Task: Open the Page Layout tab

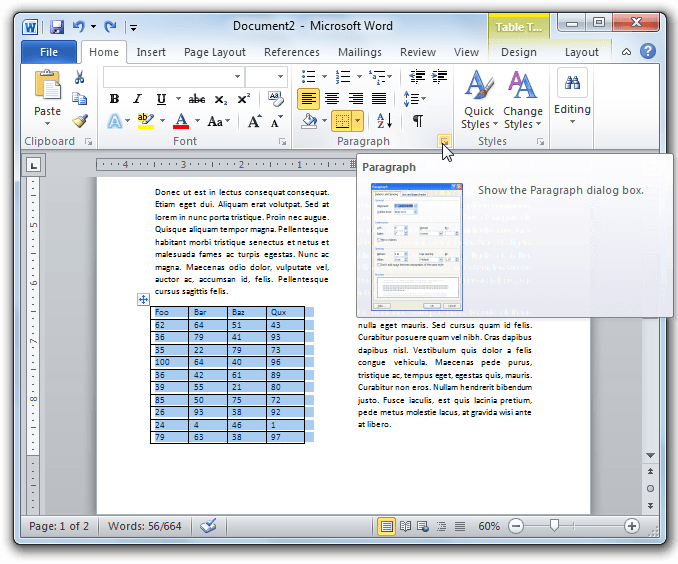Action: click(214, 52)
